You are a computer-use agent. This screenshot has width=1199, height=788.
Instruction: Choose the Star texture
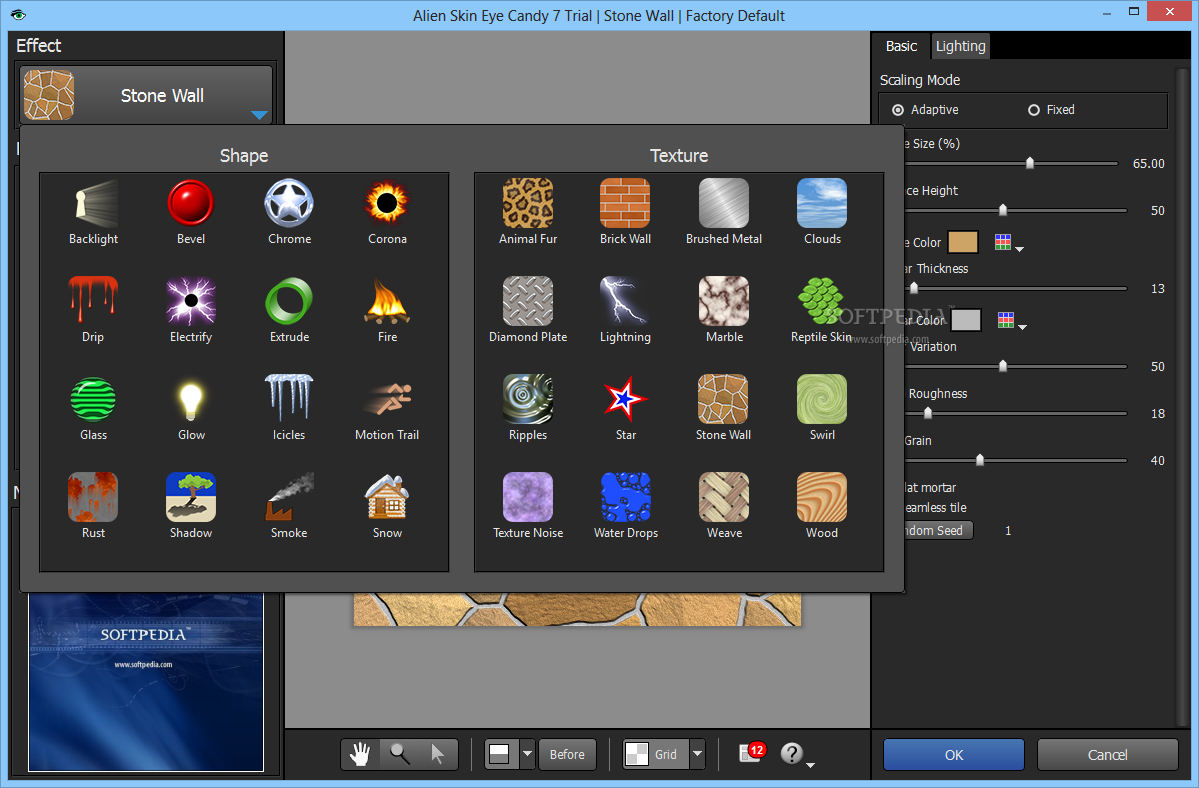coord(625,407)
